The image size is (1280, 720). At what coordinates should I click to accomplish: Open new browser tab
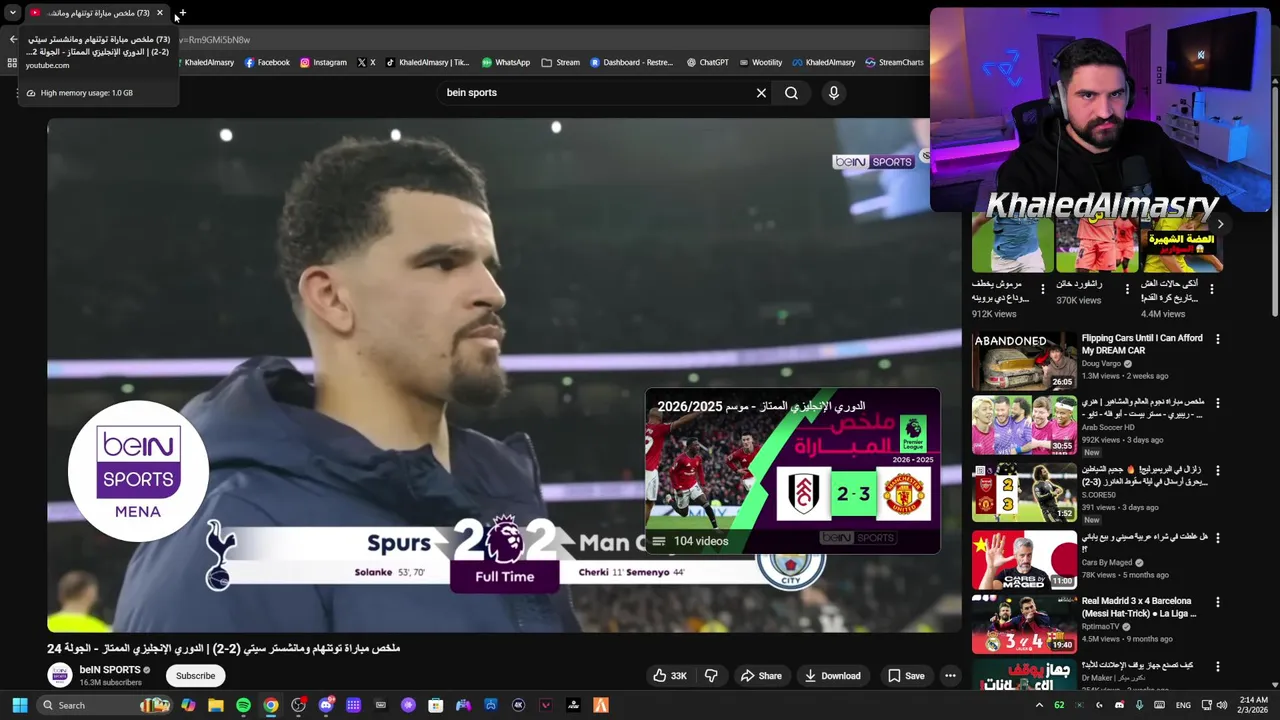coord(182,13)
